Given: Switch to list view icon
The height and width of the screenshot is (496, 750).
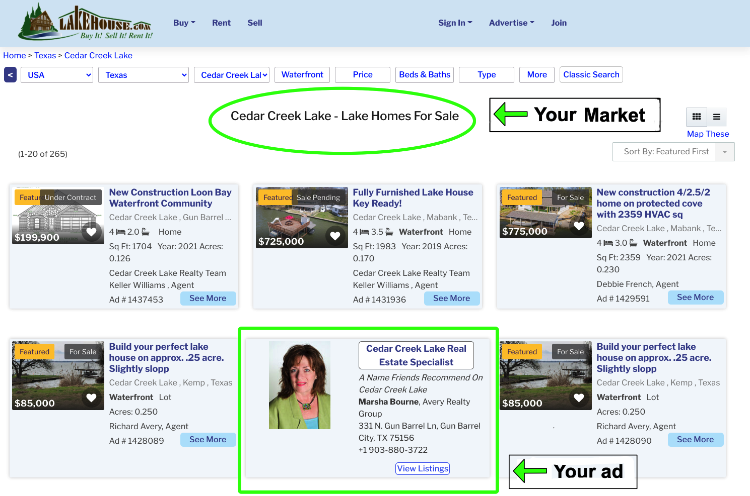Looking at the screenshot, I should tap(716, 116).
